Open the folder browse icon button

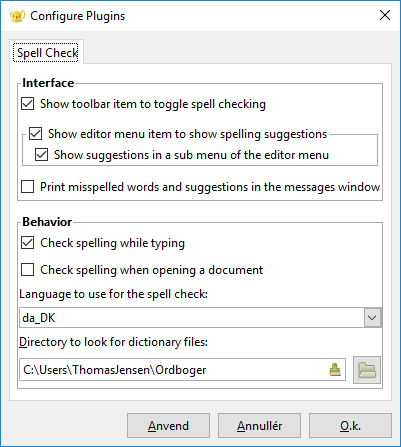point(367,370)
